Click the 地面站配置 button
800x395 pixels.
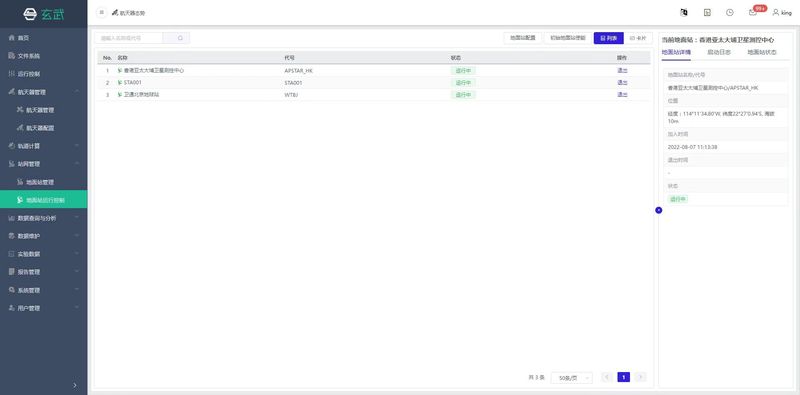[x=522, y=38]
